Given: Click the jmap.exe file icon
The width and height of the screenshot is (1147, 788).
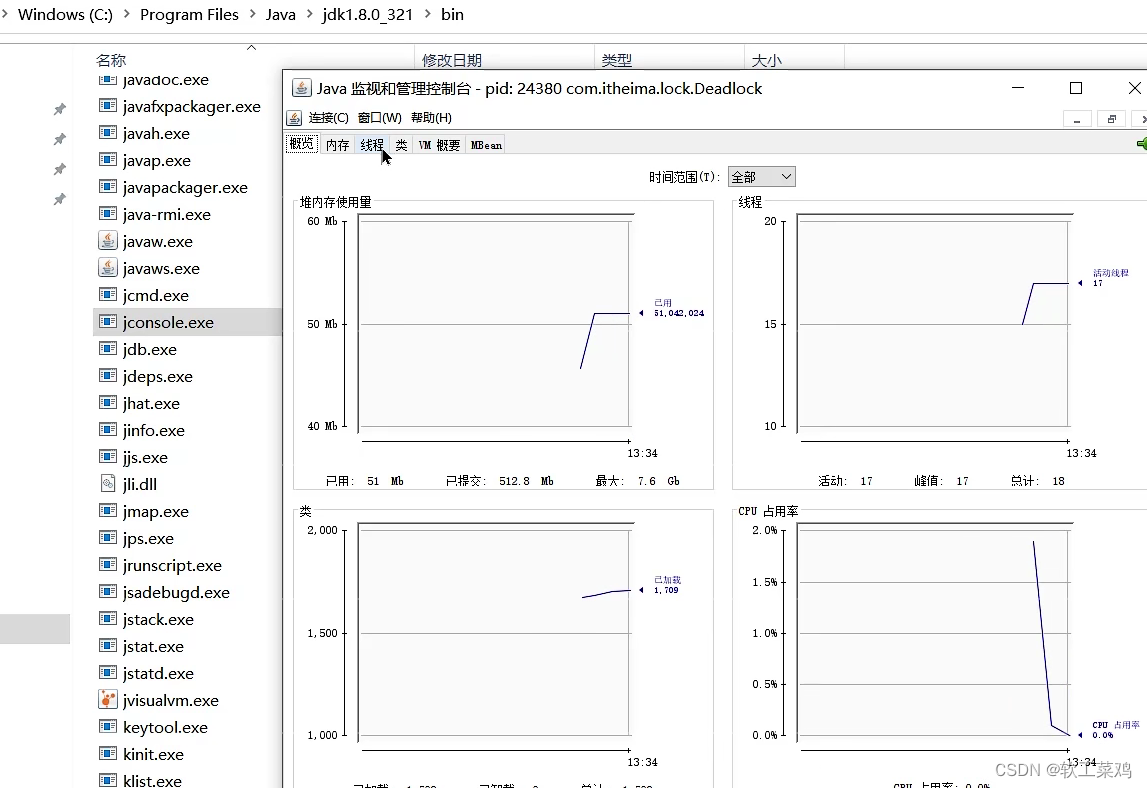Looking at the screenshot, I should coord(108,511).
